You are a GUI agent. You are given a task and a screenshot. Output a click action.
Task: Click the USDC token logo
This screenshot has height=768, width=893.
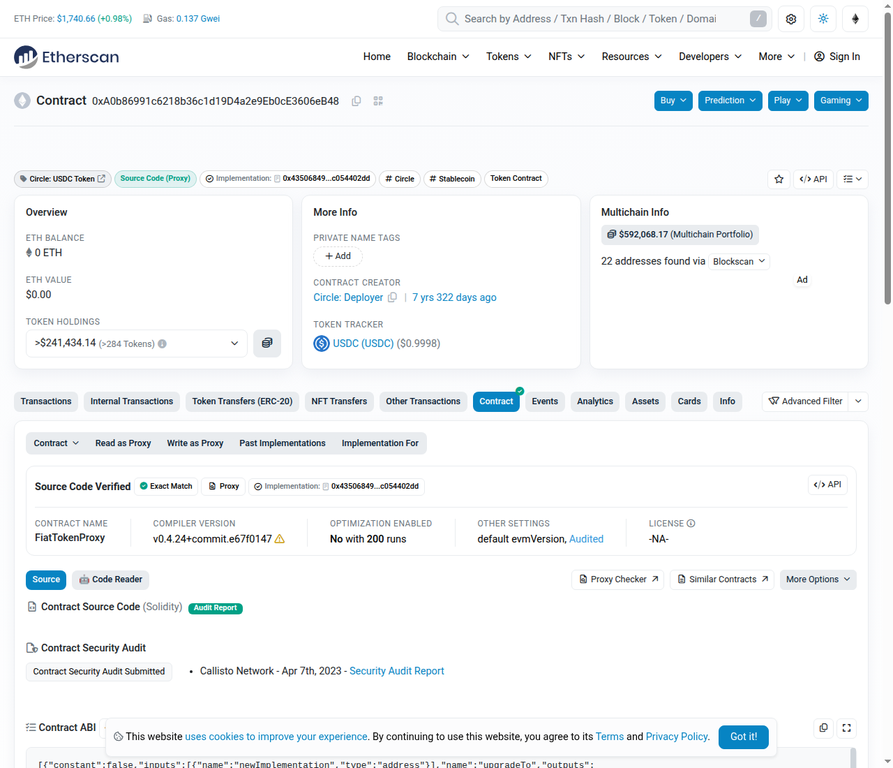pyautogui.click(x=321, y=343)
